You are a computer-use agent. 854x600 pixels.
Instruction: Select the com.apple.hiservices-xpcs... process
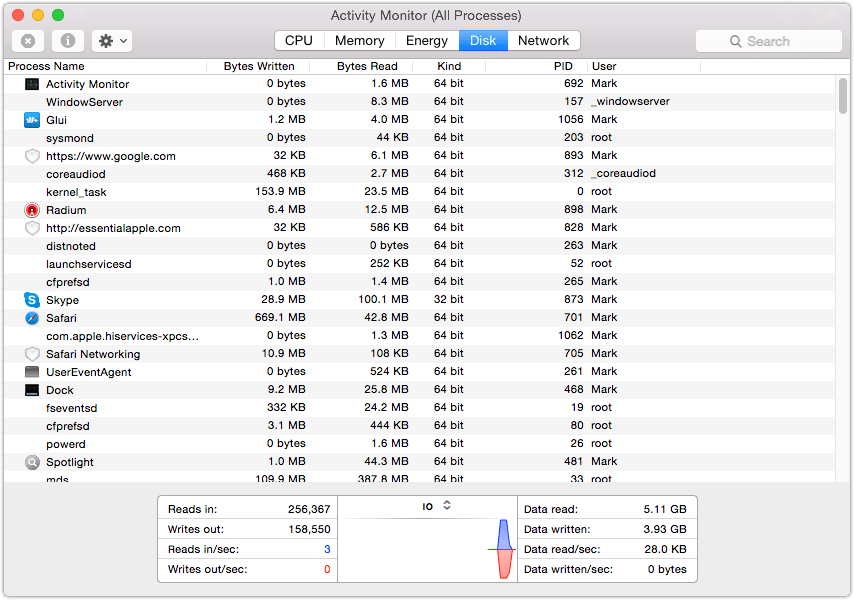click(x=419, y=336)
